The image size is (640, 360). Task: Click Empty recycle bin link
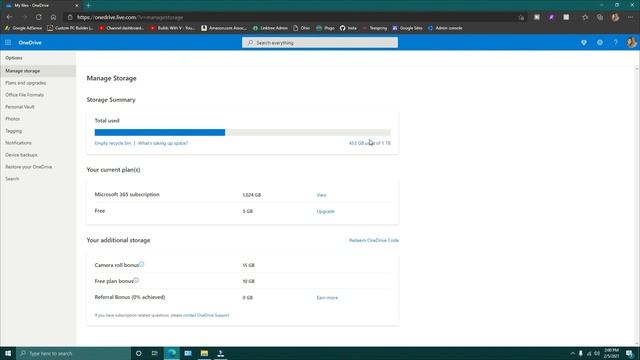pos(113,143)
